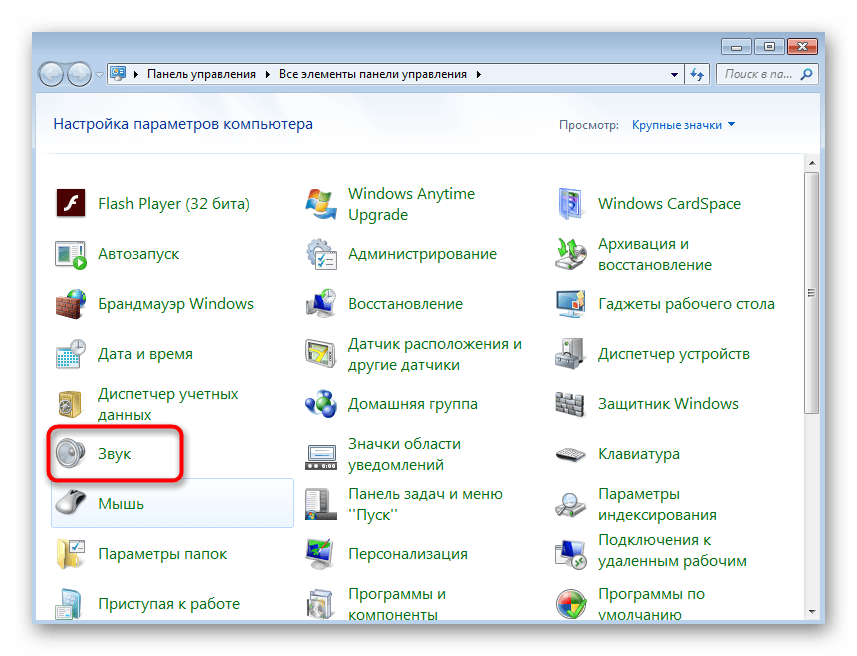Click the Защитник Windows icon
The height and width of the screenshot is (656, 857).
[x=570, y=404]
